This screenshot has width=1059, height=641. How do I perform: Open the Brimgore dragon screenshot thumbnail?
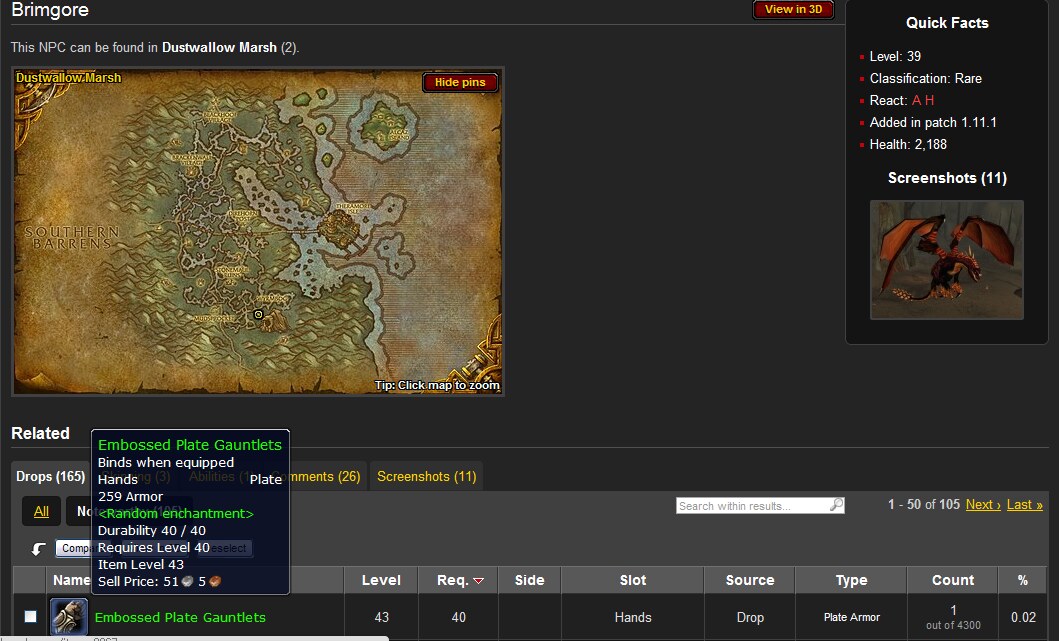(946, 260)
